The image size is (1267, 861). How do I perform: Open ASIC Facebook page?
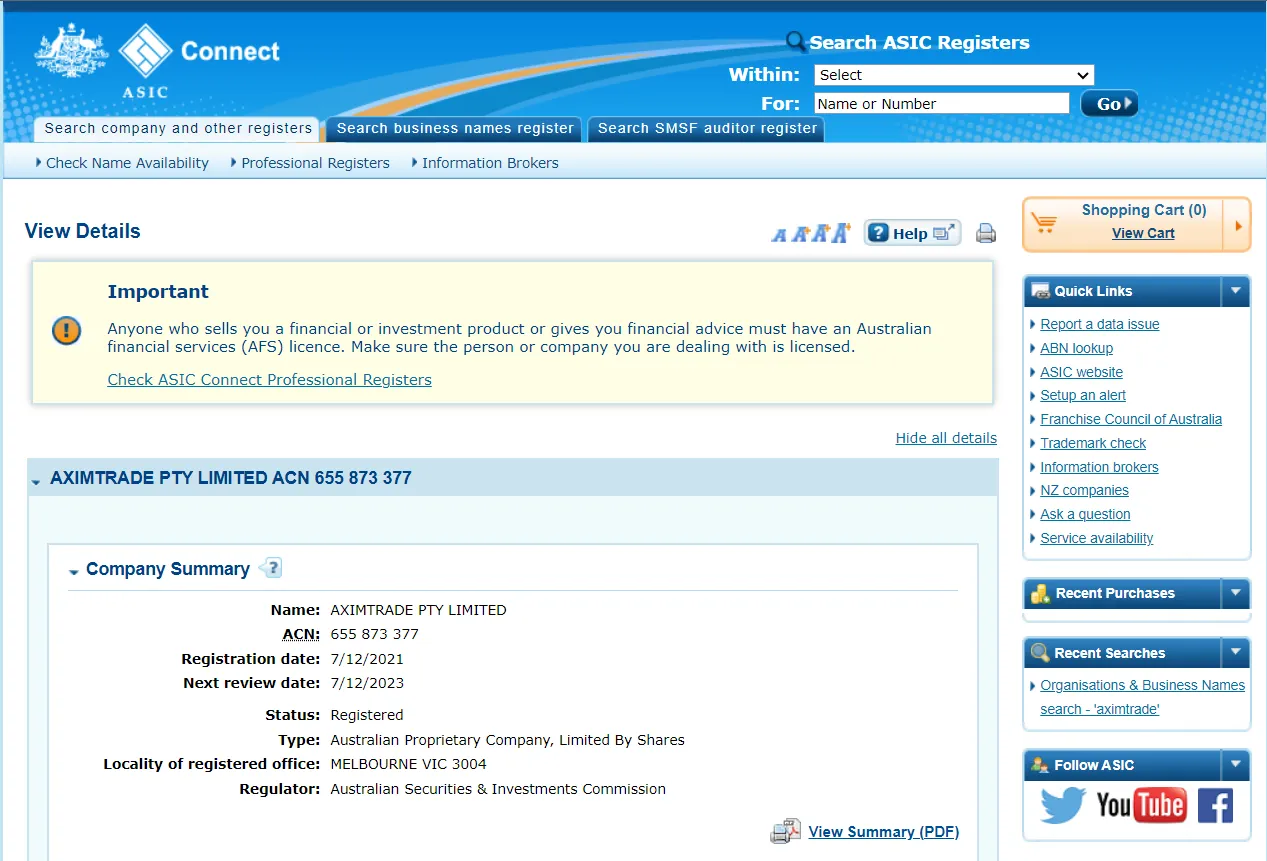[1215, 805]
